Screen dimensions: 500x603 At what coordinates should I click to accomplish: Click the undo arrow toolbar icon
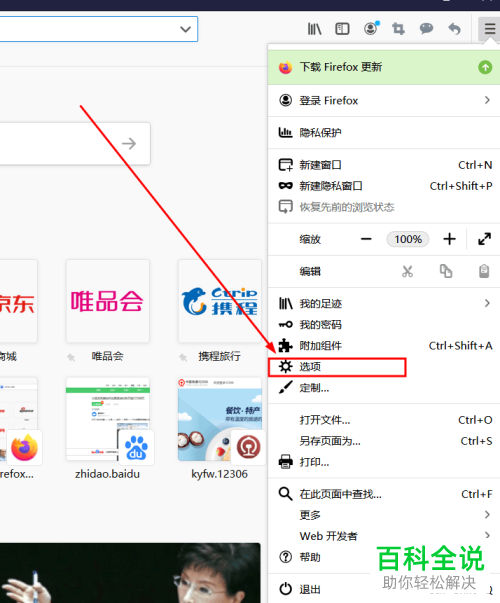click(x=454, y=29)
